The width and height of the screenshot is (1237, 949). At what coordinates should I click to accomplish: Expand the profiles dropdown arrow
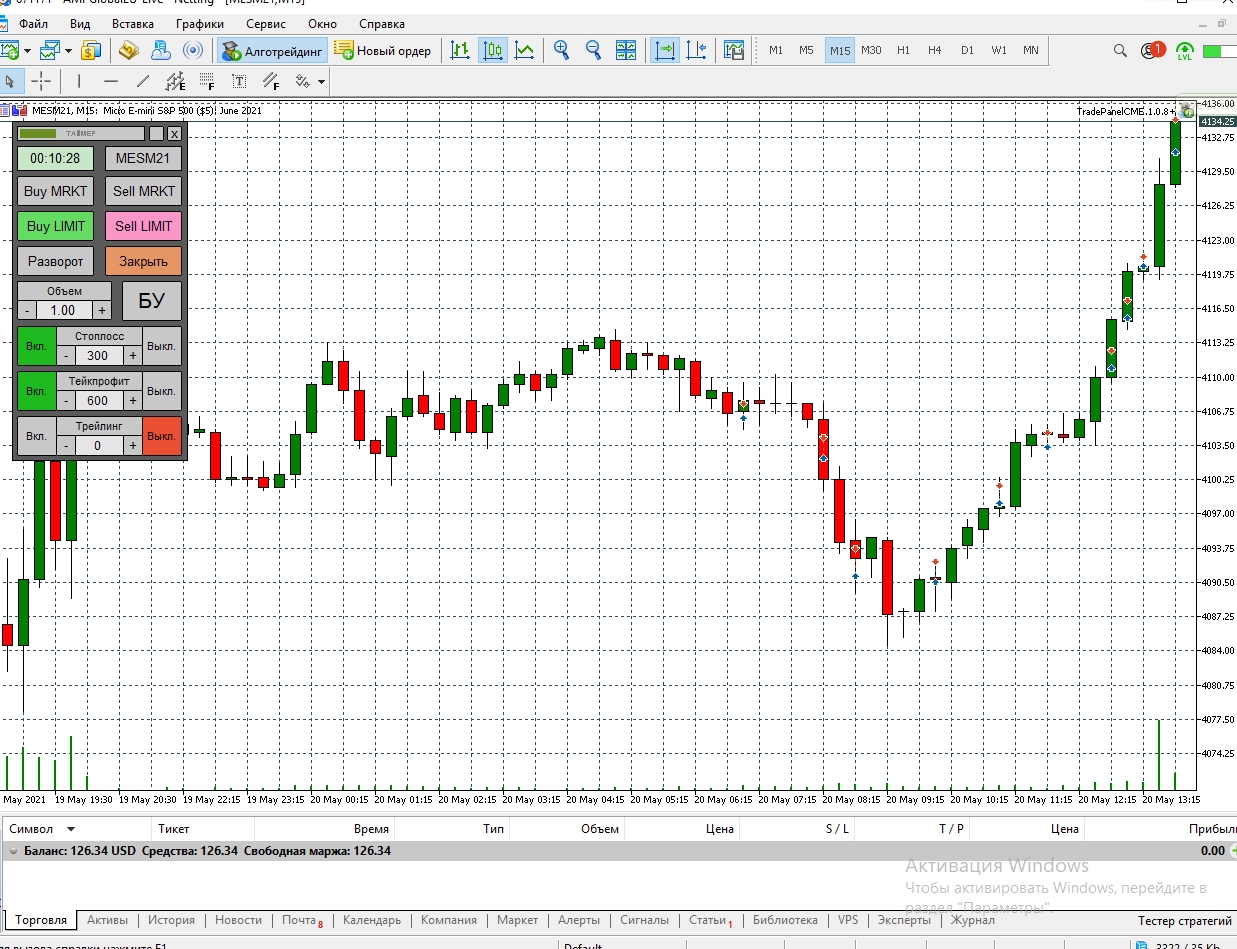(67, 50)
